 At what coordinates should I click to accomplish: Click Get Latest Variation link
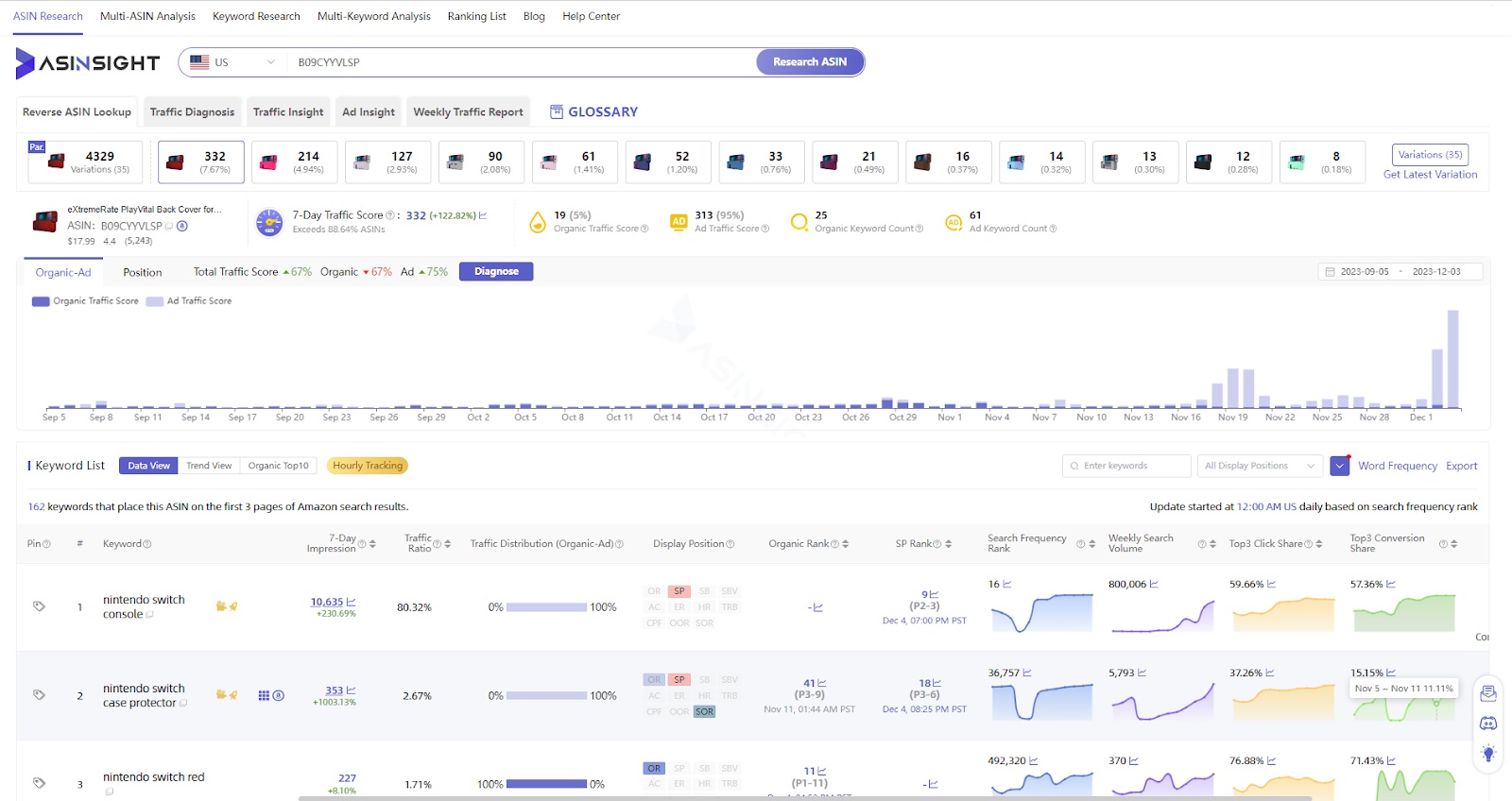pyautogui.click(x=1430, y=175)
